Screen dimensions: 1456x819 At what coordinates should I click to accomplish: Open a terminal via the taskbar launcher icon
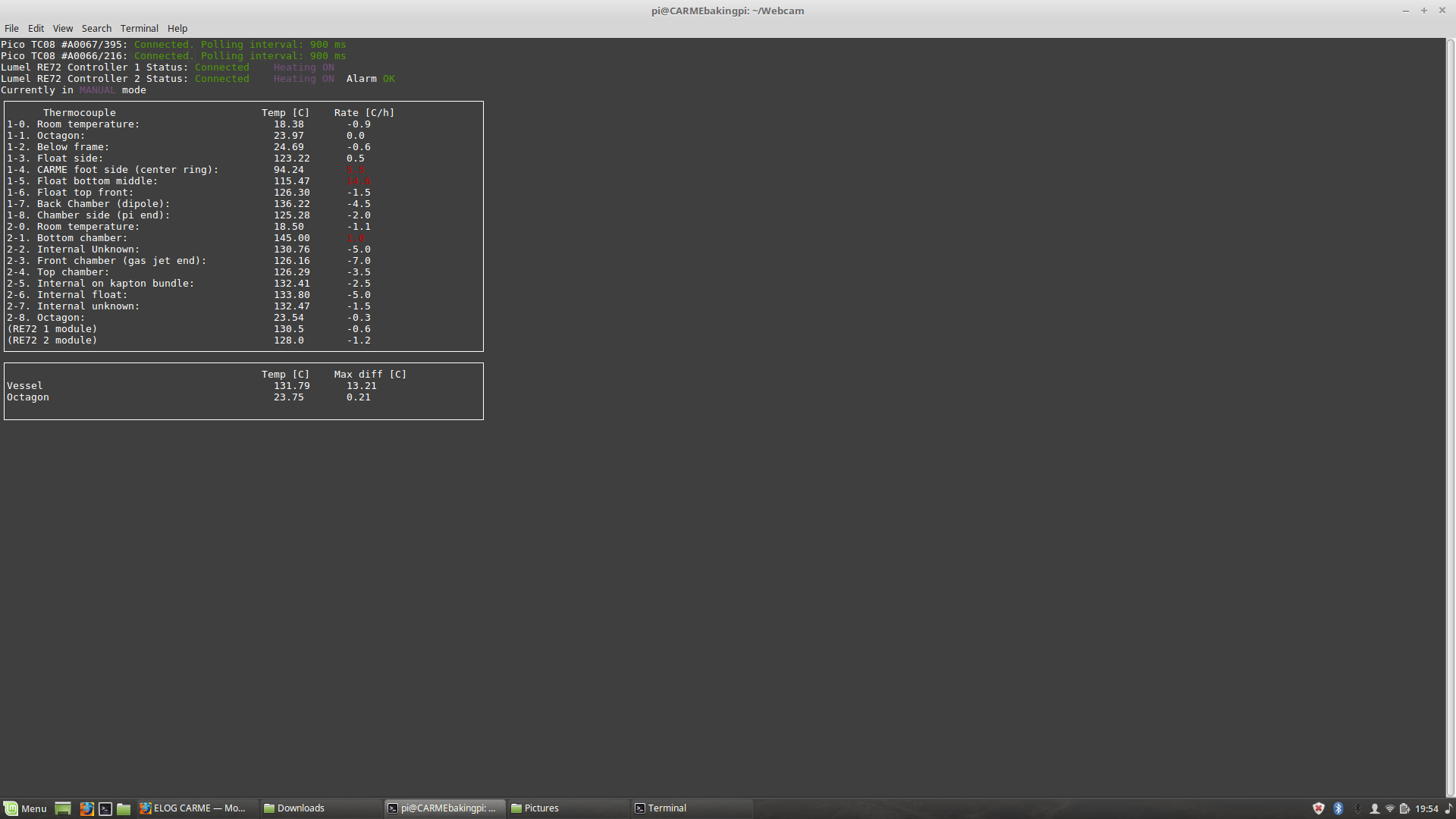pyautogui.click(x=105, y=808)
